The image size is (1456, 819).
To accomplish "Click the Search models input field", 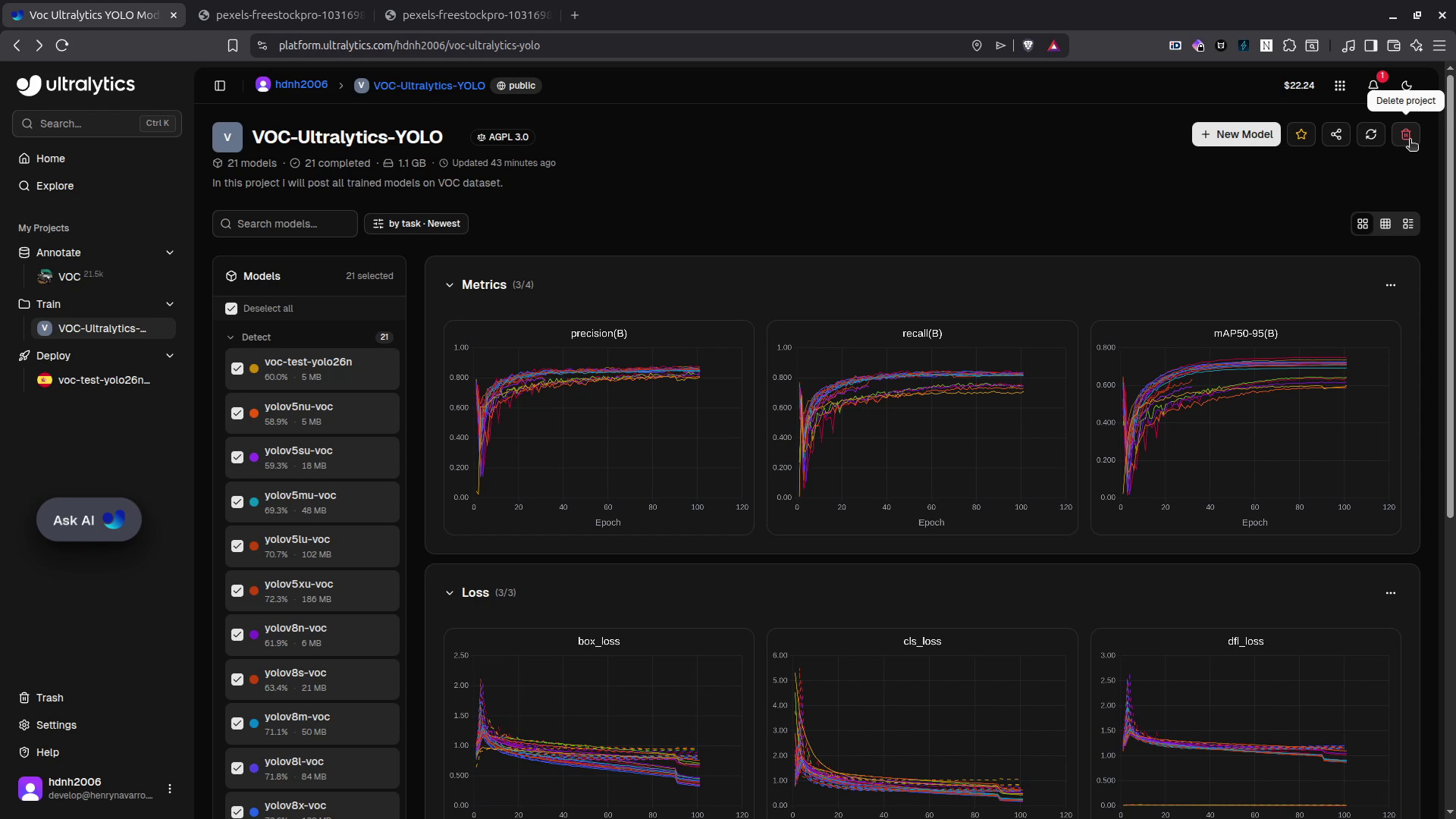I will [284, 223].
